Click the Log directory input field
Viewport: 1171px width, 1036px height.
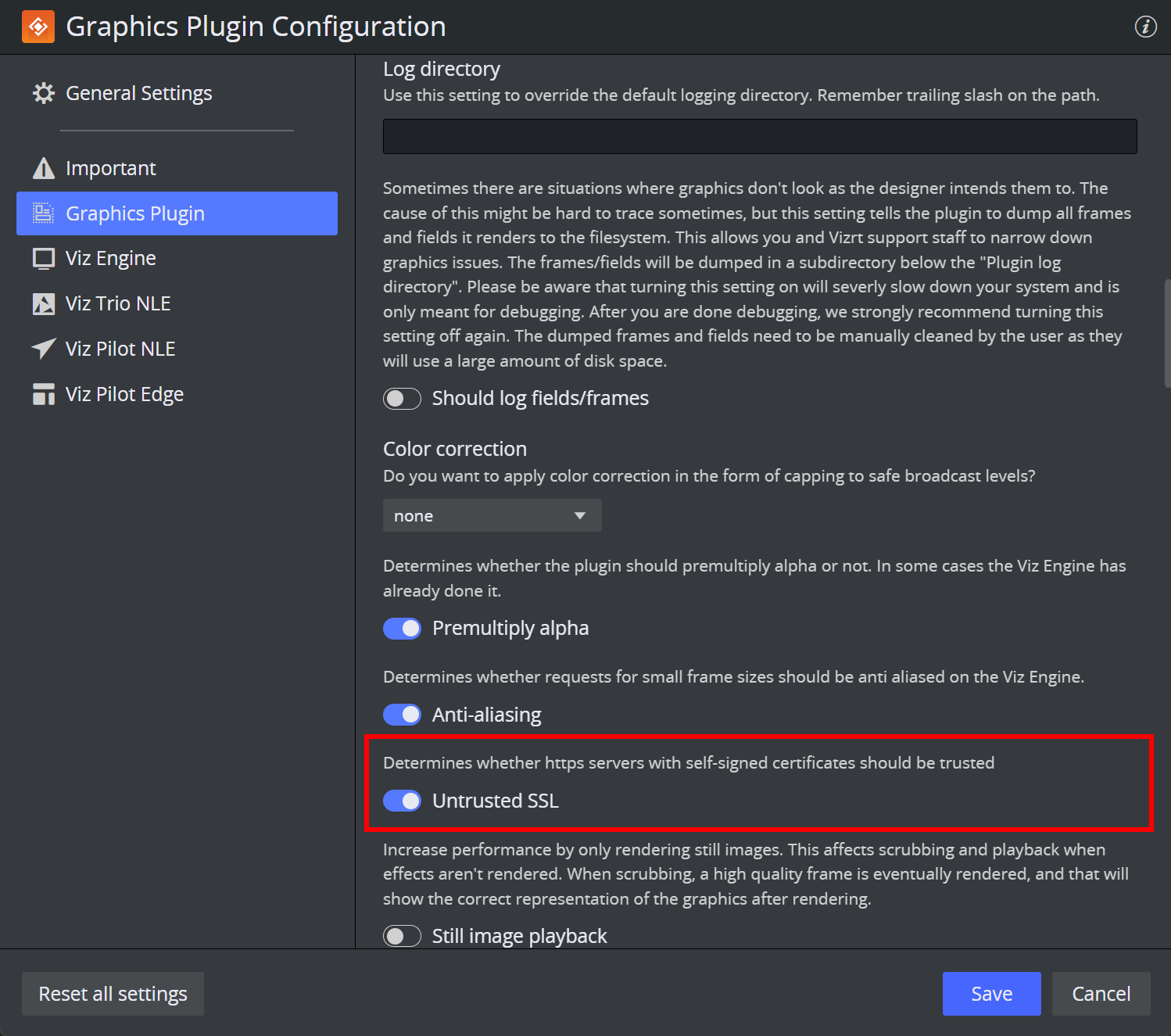coord(760,137)
